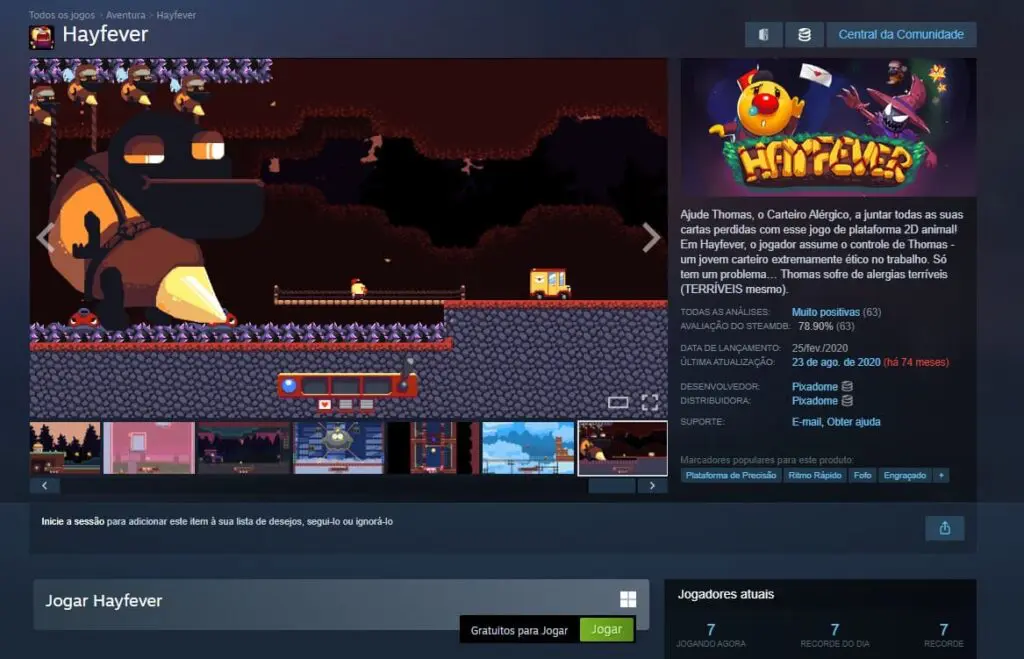Click the Jogar Hayfever heading
The height and width of the screenshot is (659, 1024).
(x=104, y=601)
